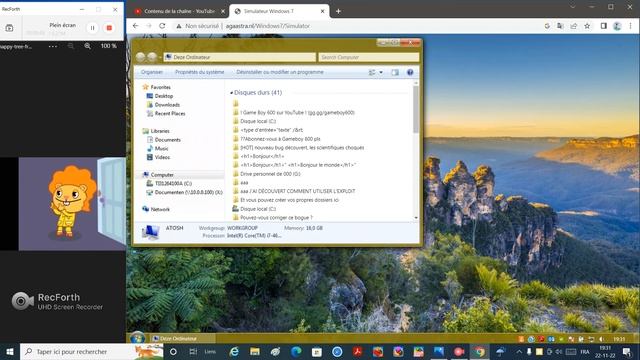Screen dimensions: 640x360
Task: Open Documents library
Action: (167, 140)
